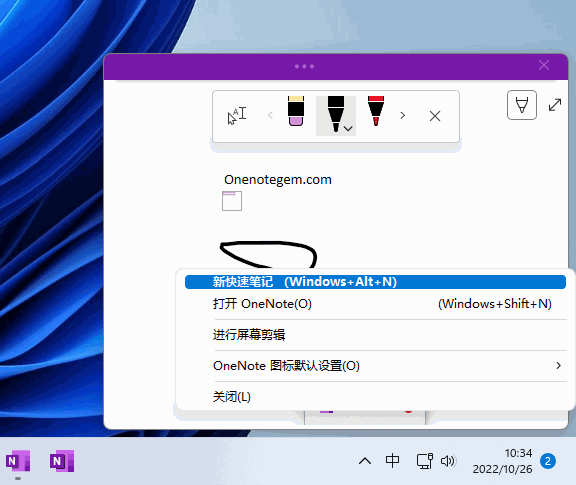The height and width of the screenshot is (485, 576).
Task: Switch the 中 input method indicator
Action: (392, 461)
